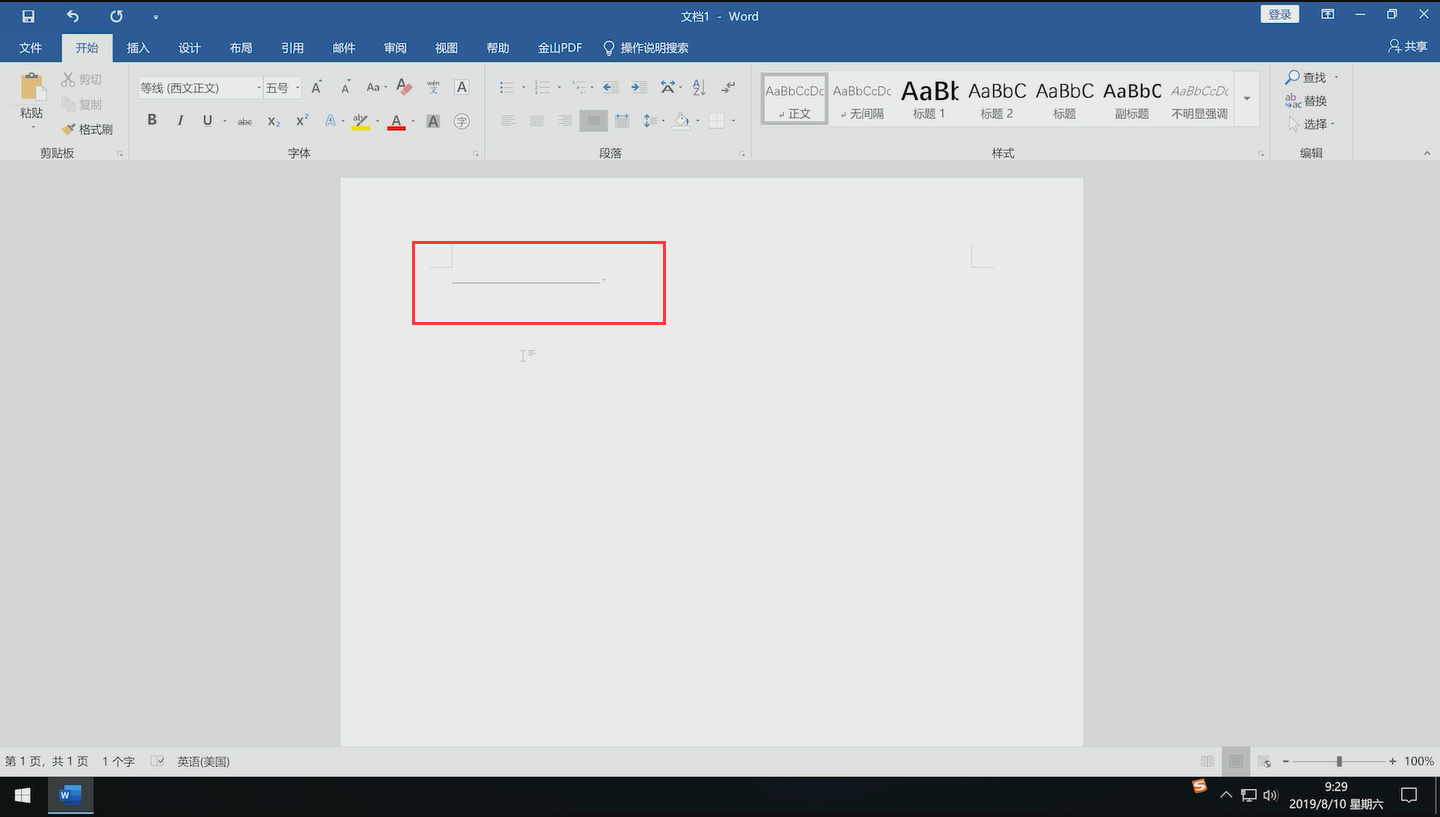Toggle bold formatting
This screenshot has width=1440, height=817.
pos(152,121)
